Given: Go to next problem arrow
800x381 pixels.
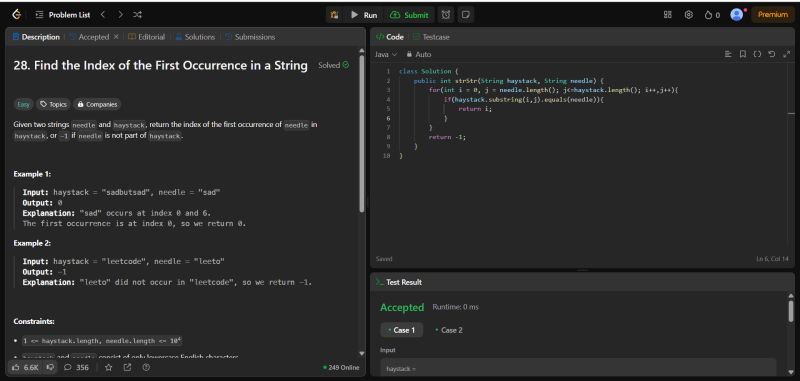Looking at the screenshot, I should pos(120,15).
